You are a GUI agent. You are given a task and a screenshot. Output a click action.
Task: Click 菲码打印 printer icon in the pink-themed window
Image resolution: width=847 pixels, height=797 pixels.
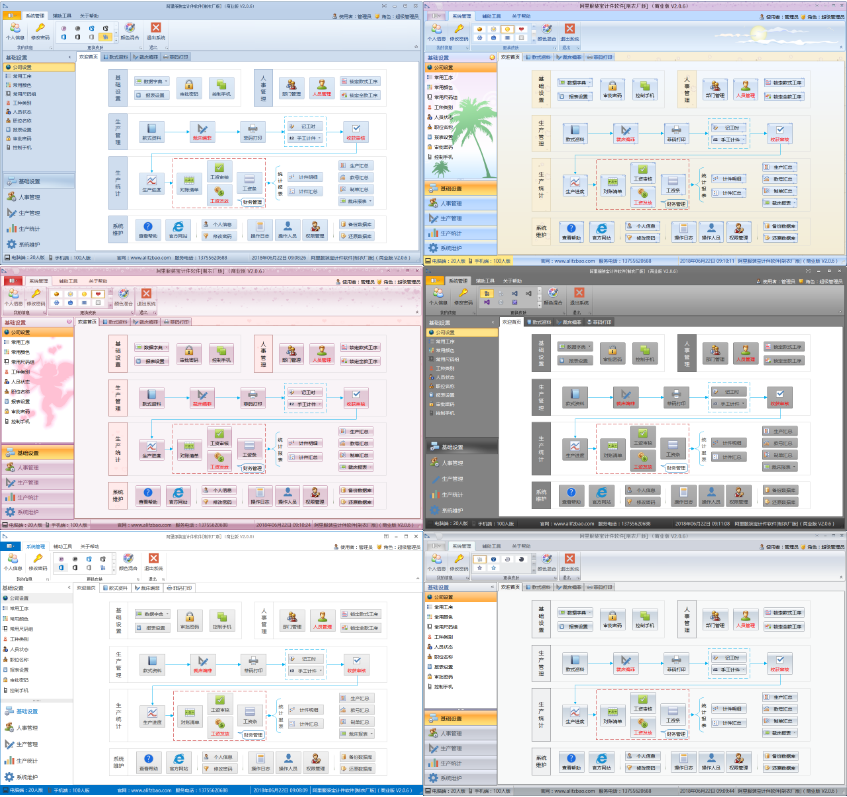click(253, 394)
